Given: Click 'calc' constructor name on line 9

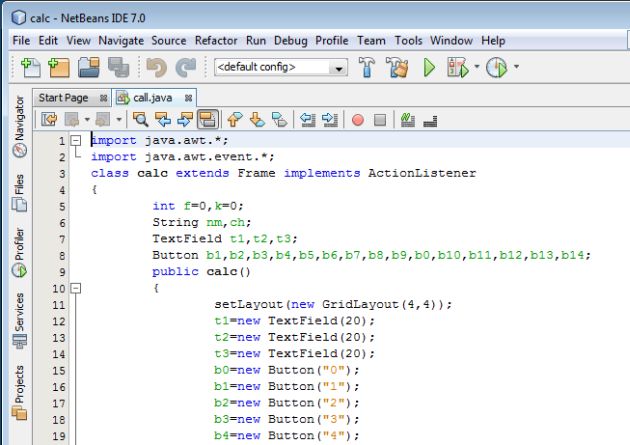Looking at the screenshot, I should click(221, 271).
